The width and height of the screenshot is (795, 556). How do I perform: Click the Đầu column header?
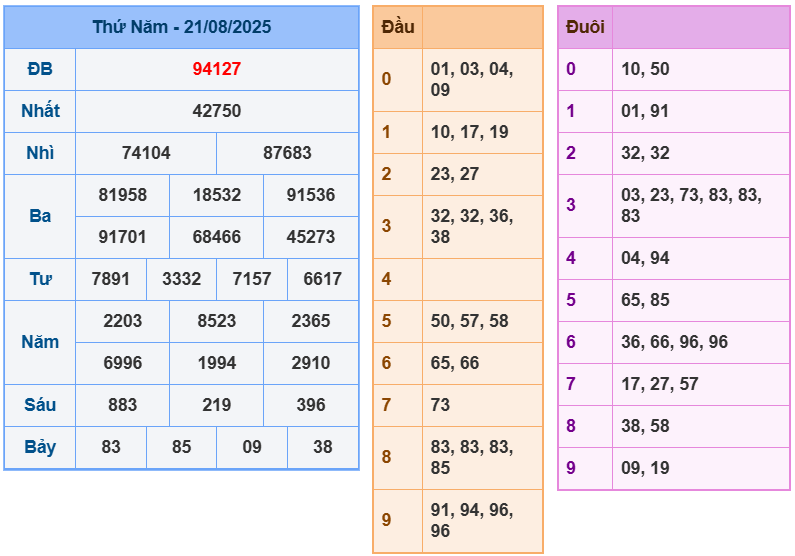[397, 27]
